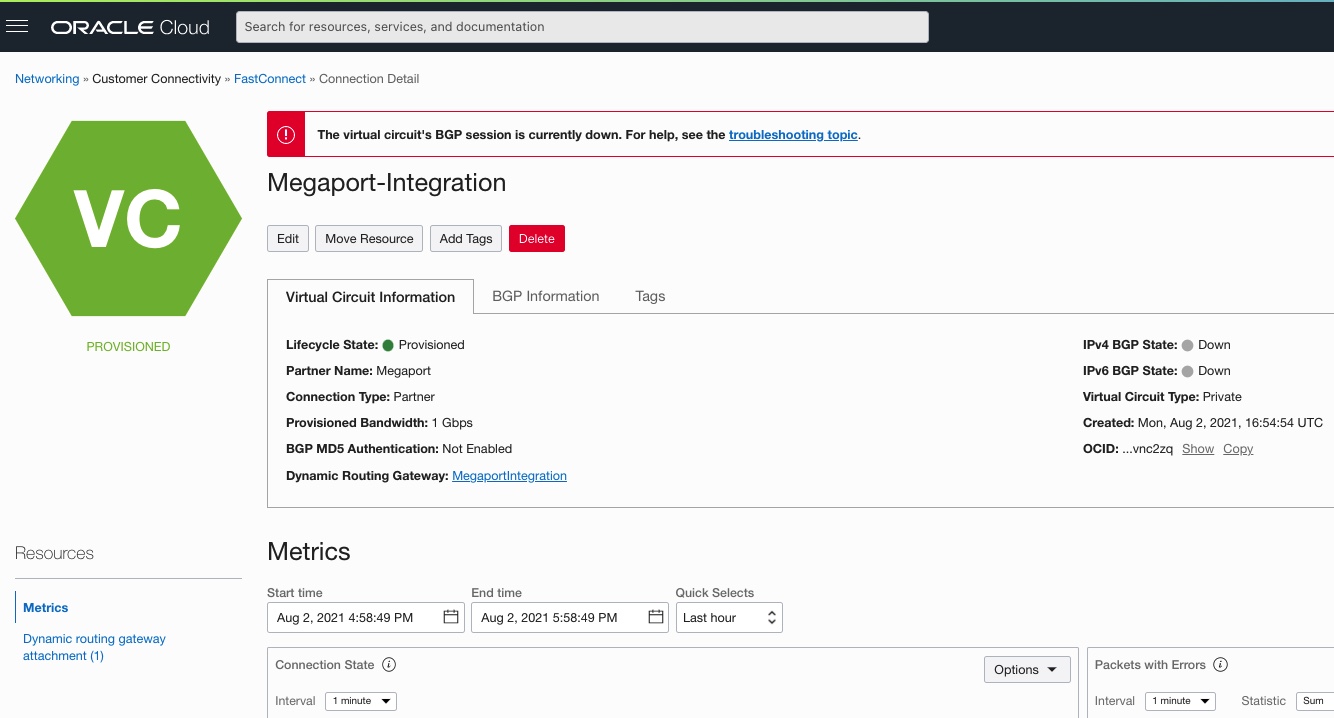This screenshot has height=718, width=1334.
Task: Click the Virtual Circuit Type Private value
Action: point(1222,397)
